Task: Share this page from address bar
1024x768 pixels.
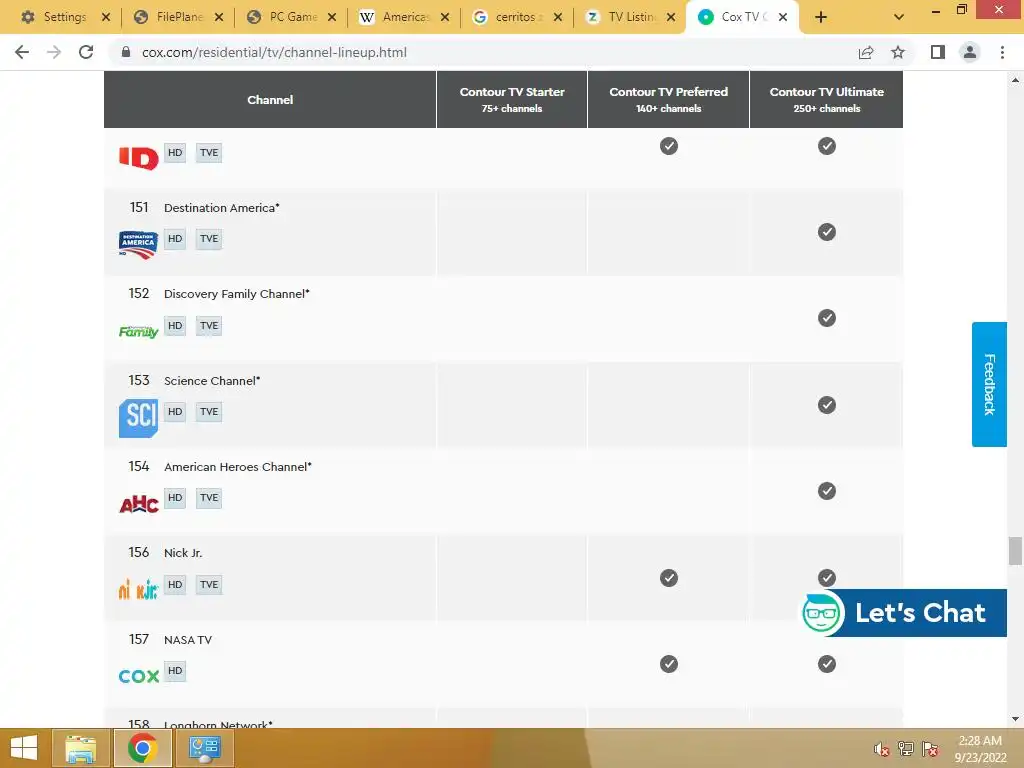Action: (x=866, y=52)
